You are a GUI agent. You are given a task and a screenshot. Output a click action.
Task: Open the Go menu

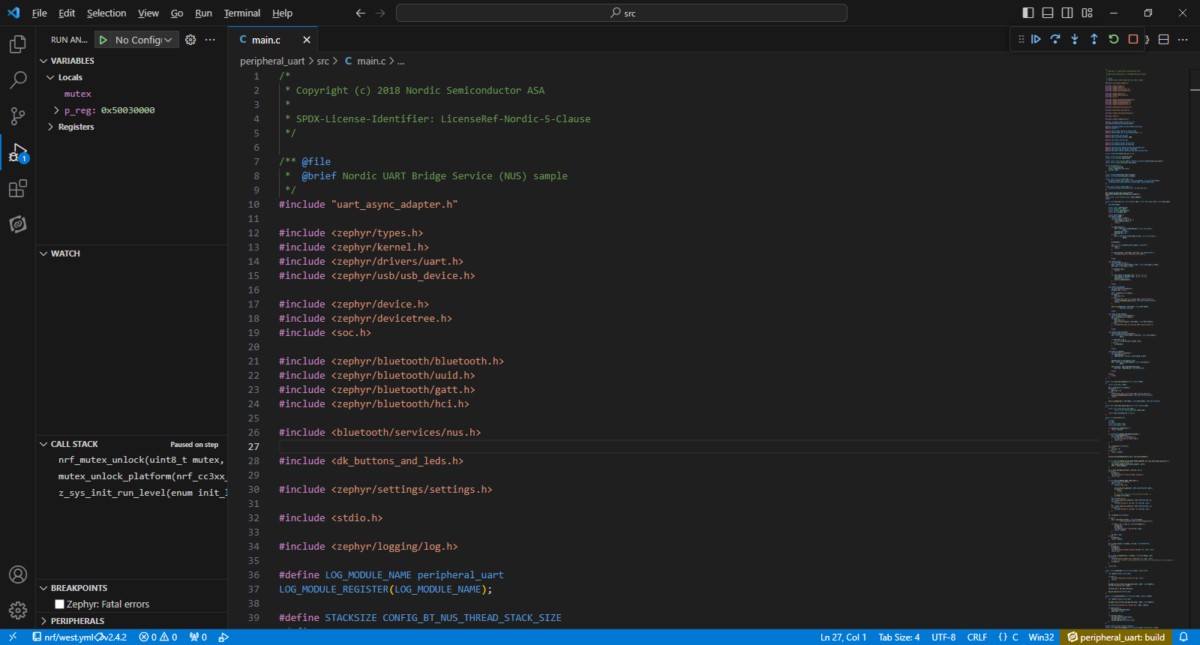pos(176,13)
